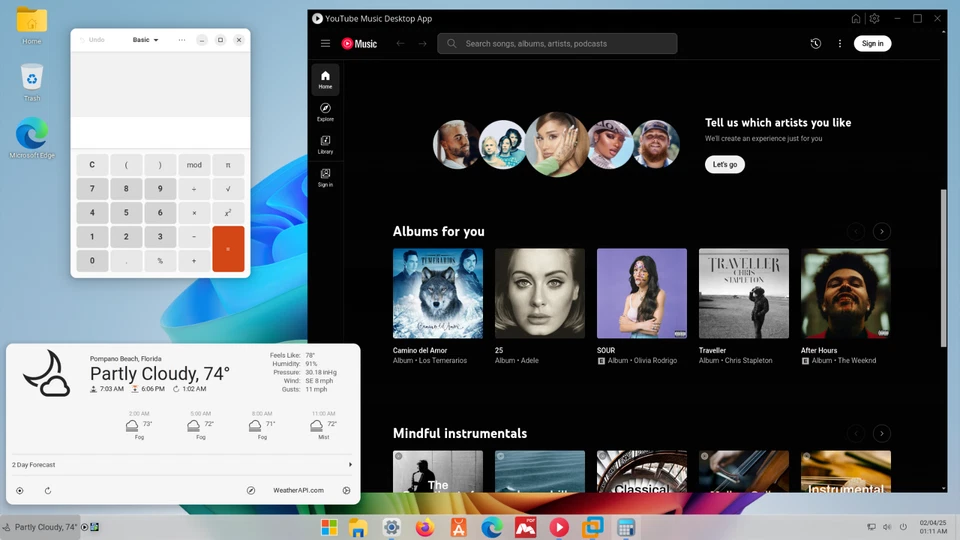This screenshot has width=960, height=540.
Task: Open the file manager in taskbar
Action: 358,527
